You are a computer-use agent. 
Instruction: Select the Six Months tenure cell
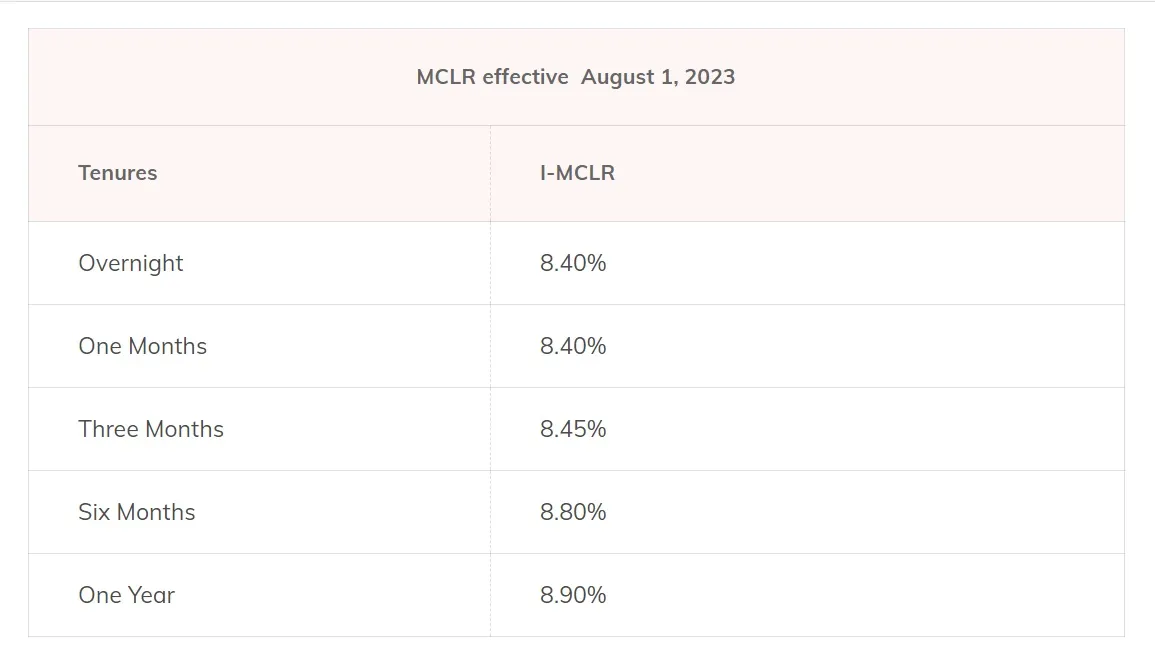pos(137,512)
